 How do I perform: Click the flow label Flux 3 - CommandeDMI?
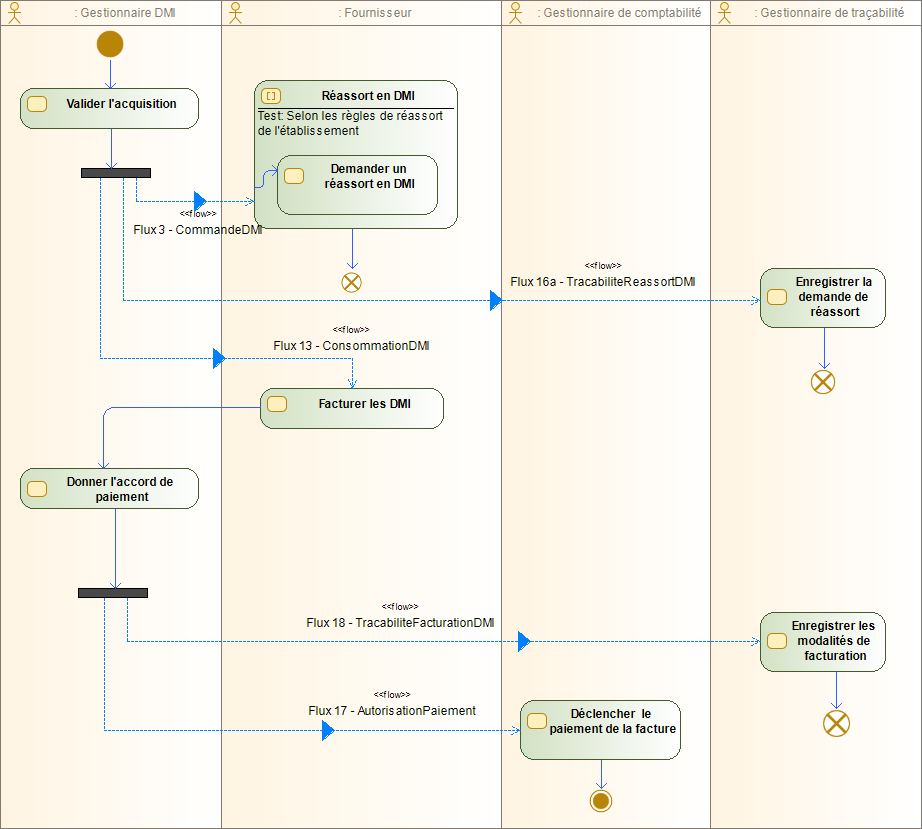[196, 229]
